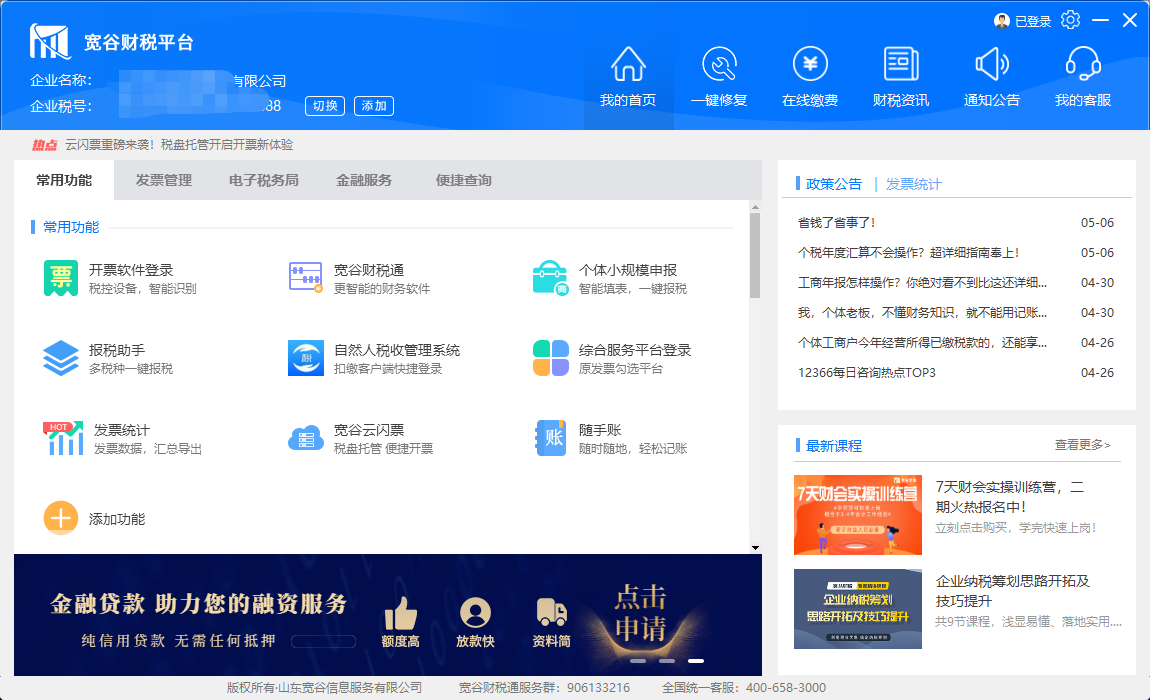Open 在线缴费 online payment icon
This screenshot has height=700, width=1150.
(810, 65)
